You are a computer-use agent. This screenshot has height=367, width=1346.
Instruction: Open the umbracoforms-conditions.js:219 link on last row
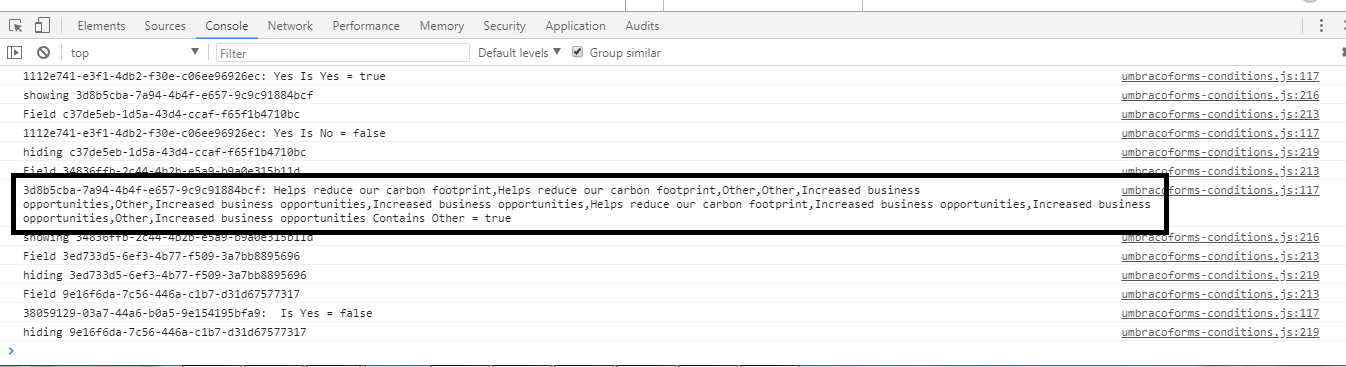click(1220, 332)
